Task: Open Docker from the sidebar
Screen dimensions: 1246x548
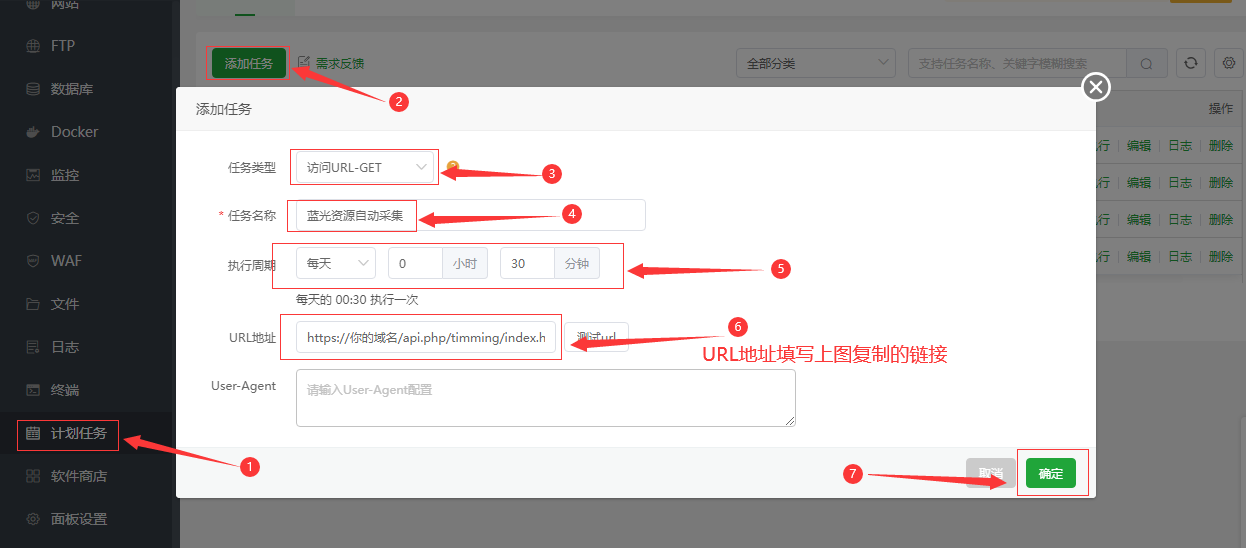Action: click(74, 132)
